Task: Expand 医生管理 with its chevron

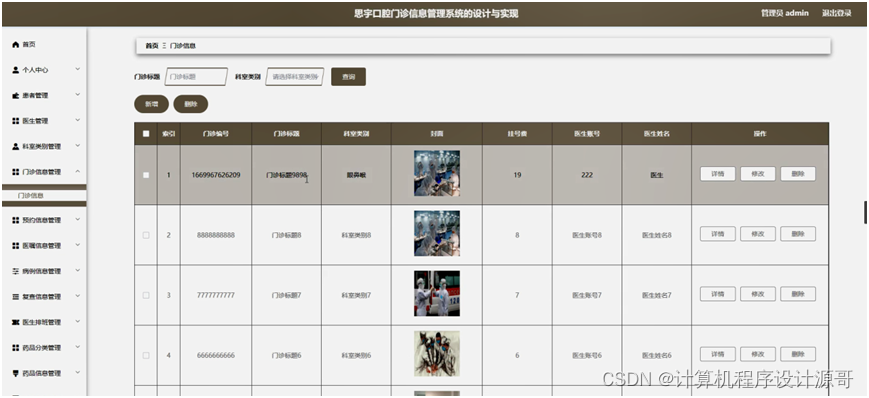Action: click(78, 120)
